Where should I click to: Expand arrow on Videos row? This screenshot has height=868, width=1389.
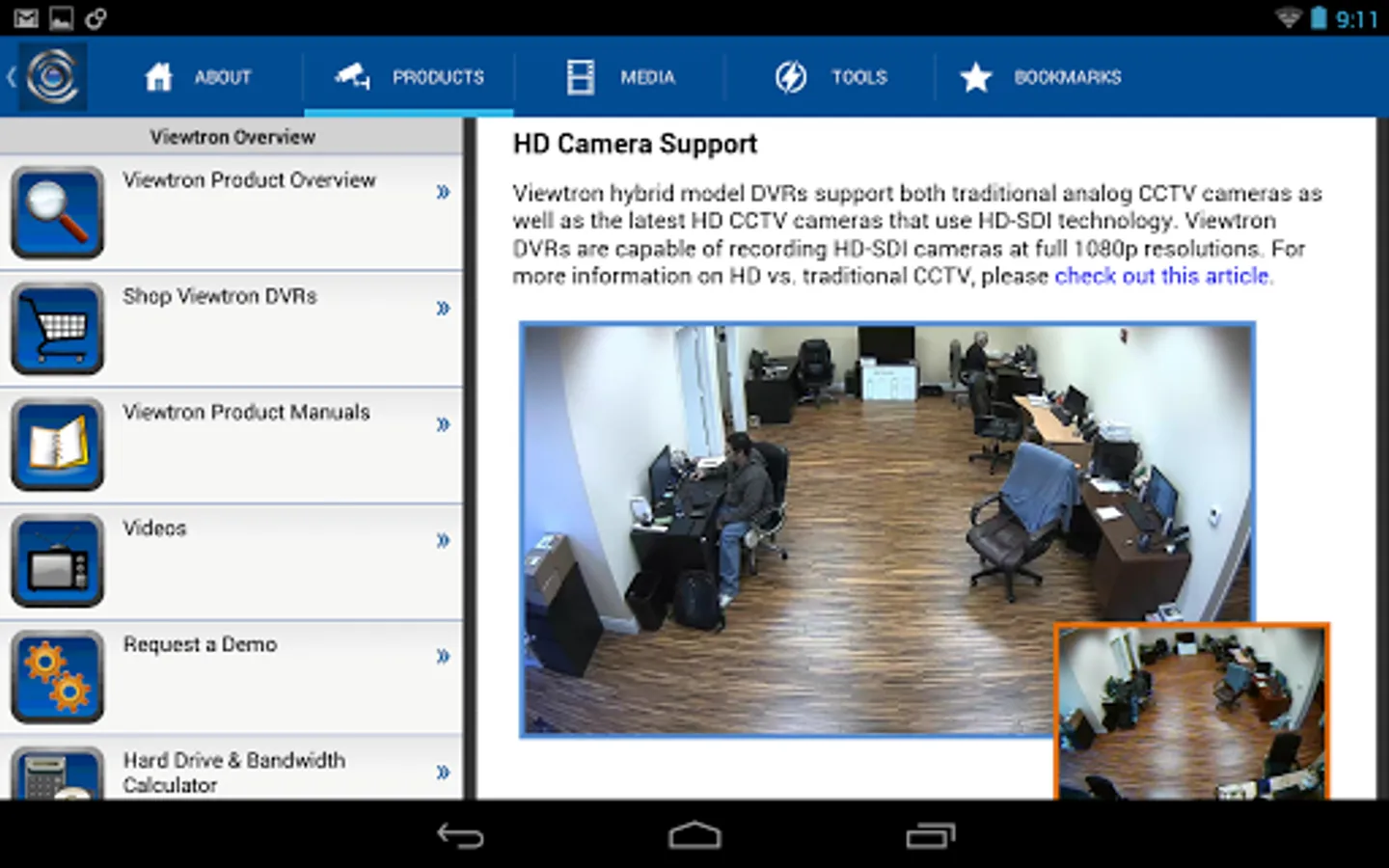click(x=443, y=540)
